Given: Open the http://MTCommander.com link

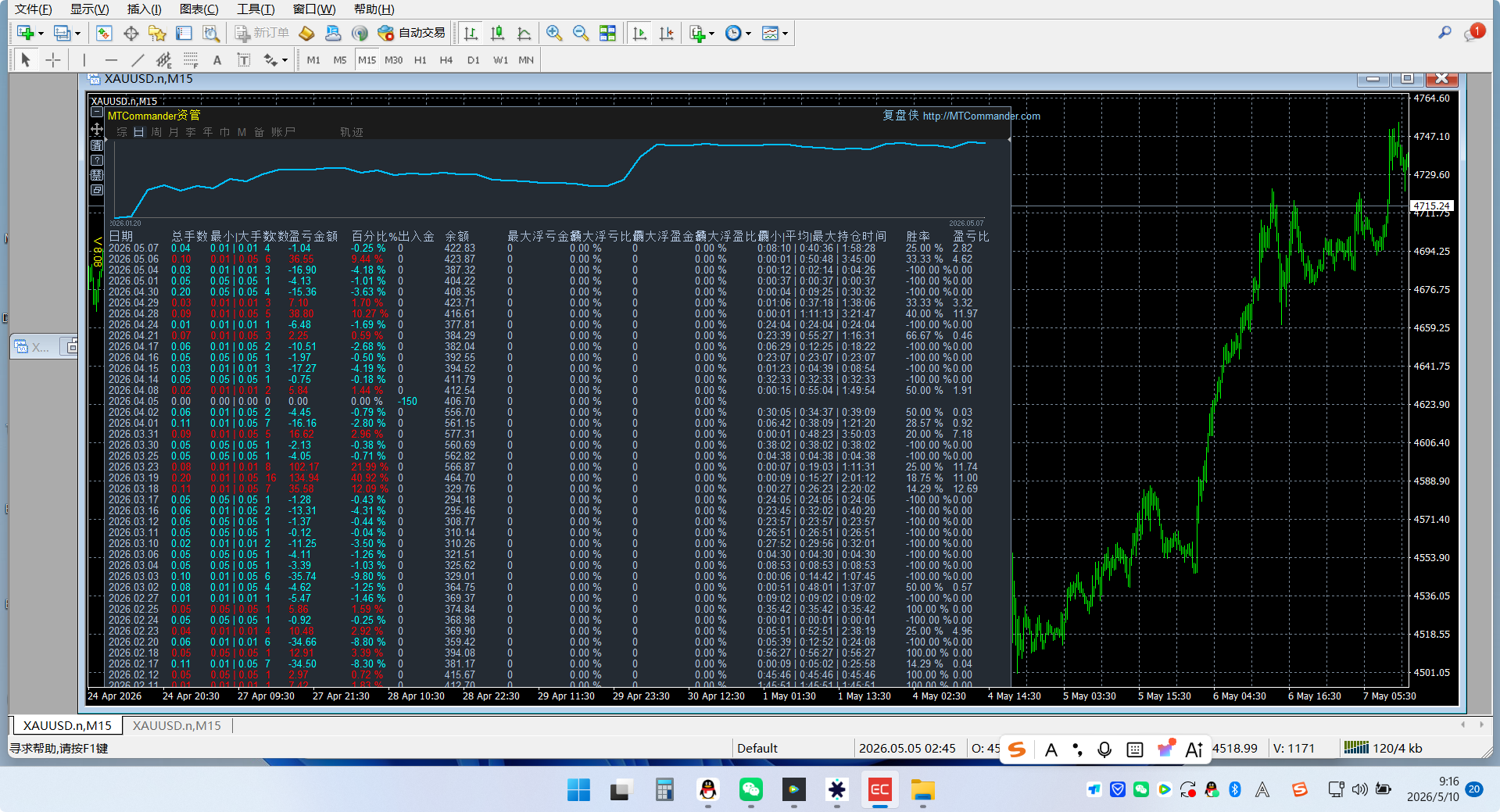Looking at the screenshot, I should click(x=981, y=116).
